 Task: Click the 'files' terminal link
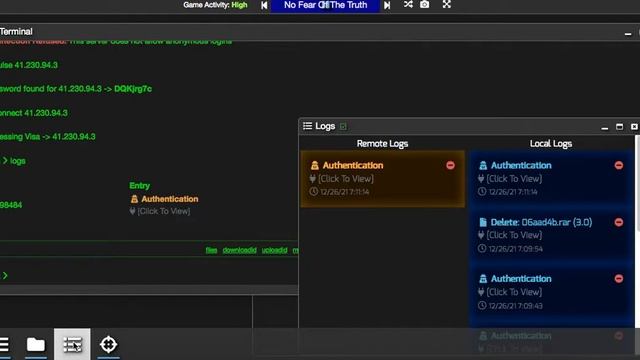click(x=211, y=250)
